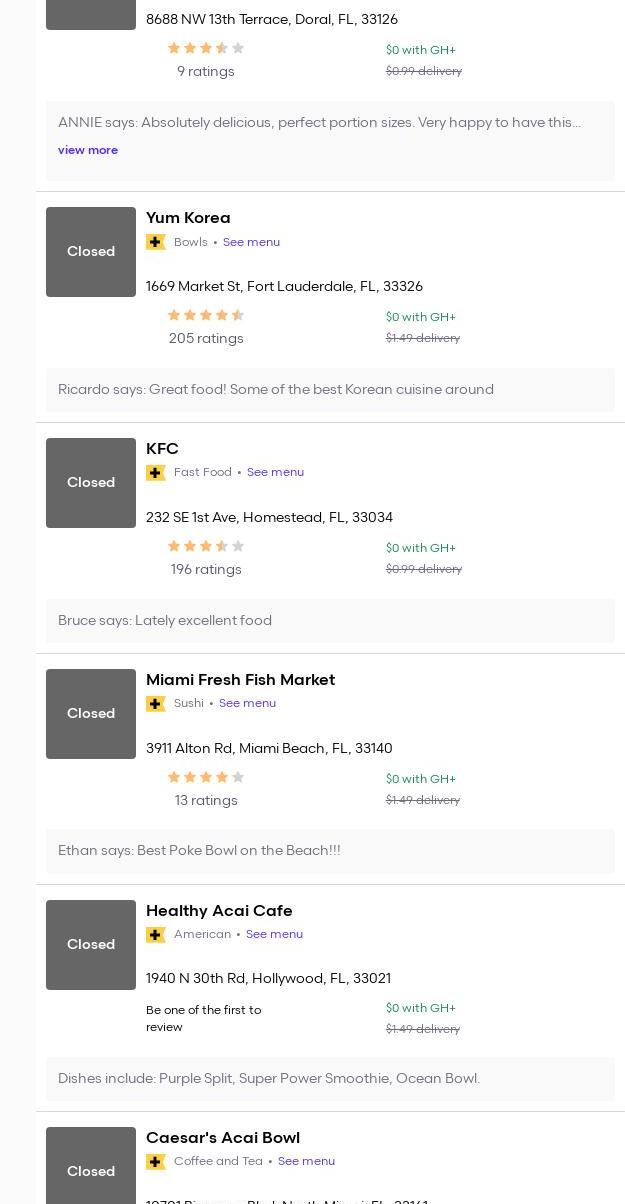
Task: Click the Closed thumbnail for KFC
Action: tap(91, 483)
